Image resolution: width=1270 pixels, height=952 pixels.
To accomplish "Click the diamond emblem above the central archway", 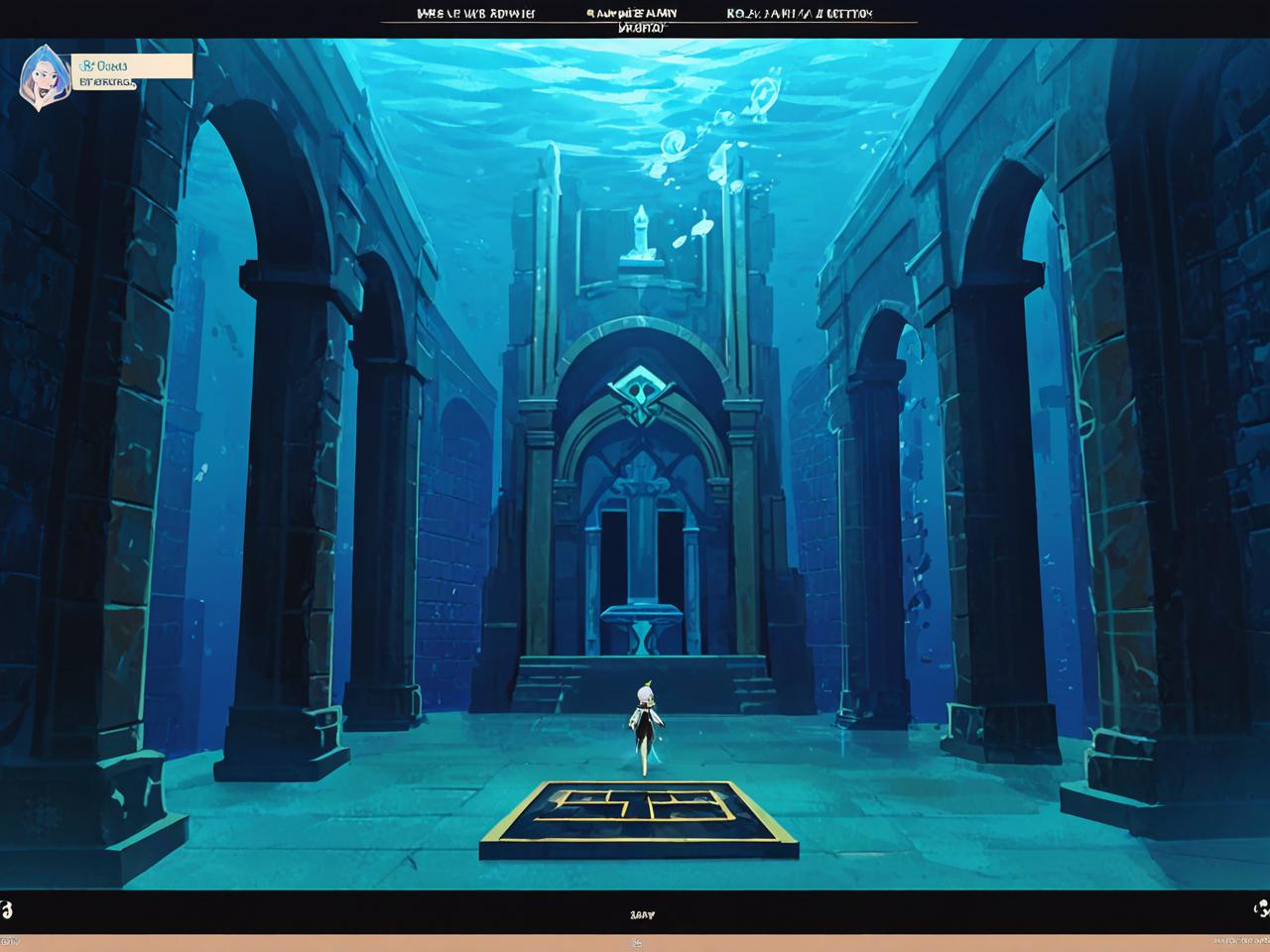I will pos(640,396).
